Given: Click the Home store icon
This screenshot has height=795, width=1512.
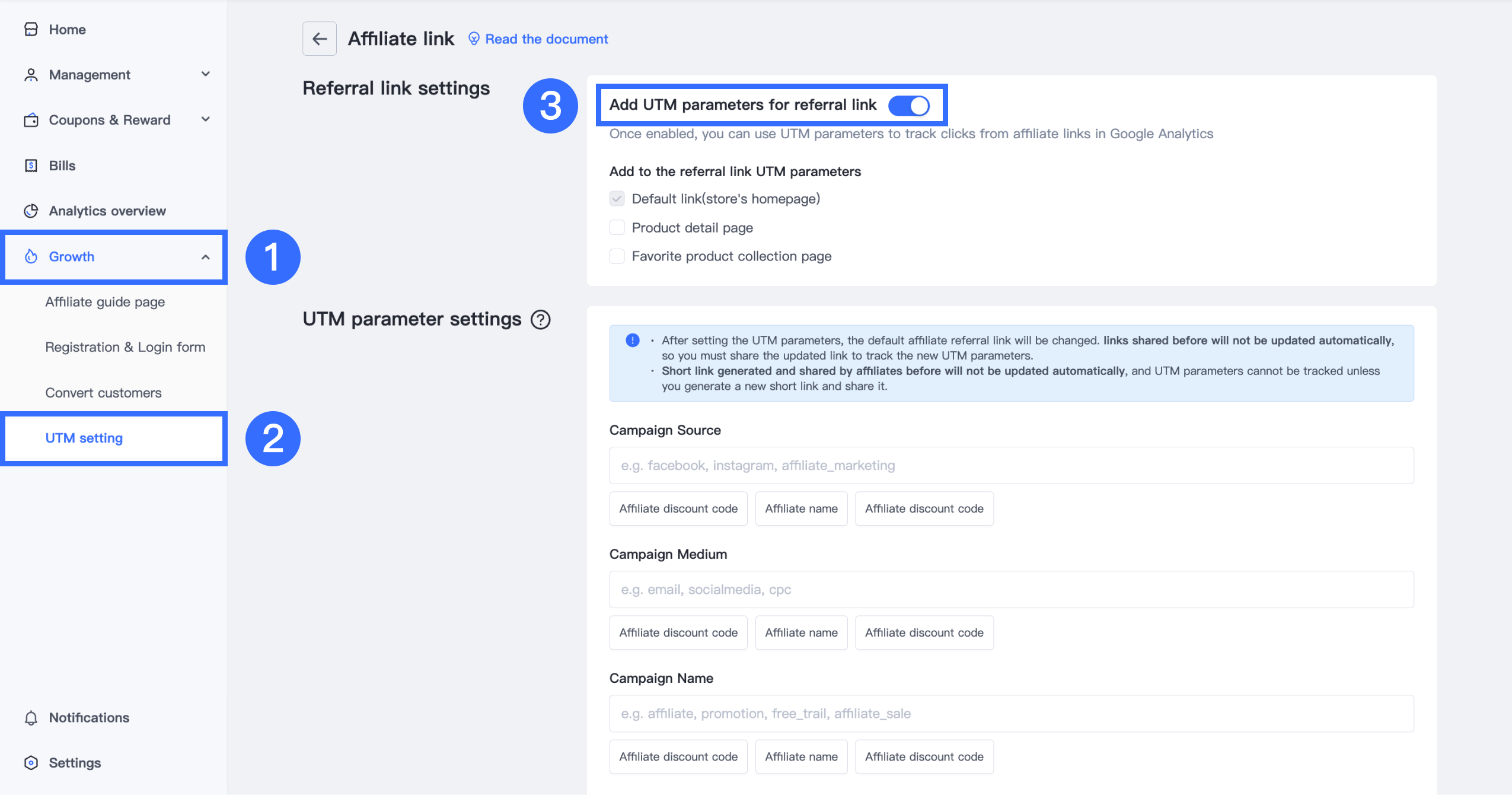Looking at the screenshot, I should tap(31, 29).
